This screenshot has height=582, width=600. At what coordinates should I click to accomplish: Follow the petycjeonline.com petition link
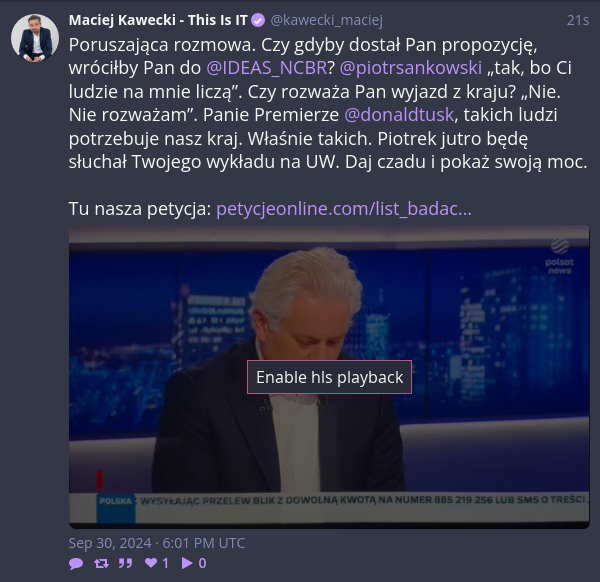(x=344, y=209)
